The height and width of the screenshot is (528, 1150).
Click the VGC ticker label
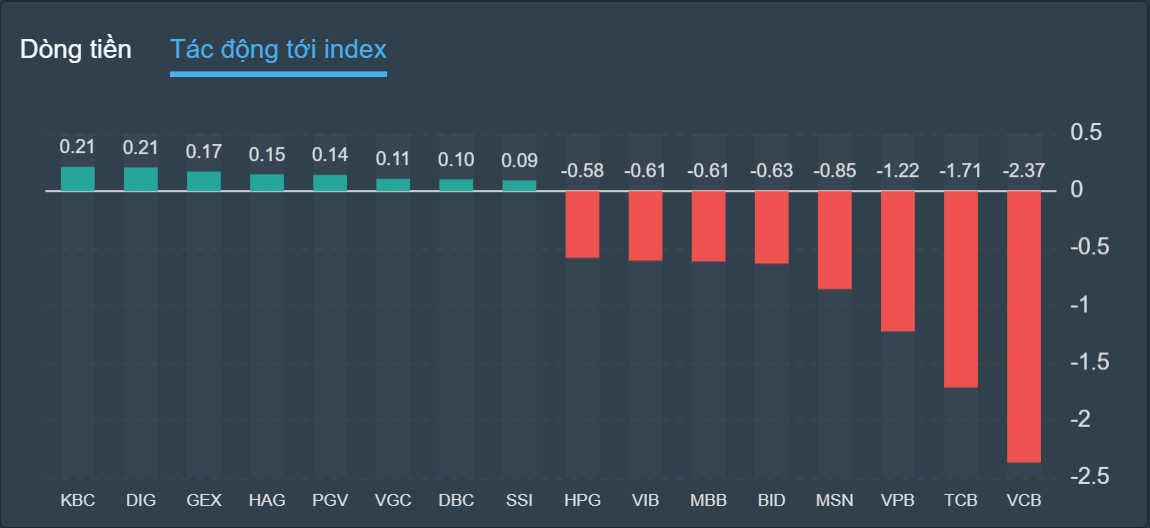[x=393, y=498]
